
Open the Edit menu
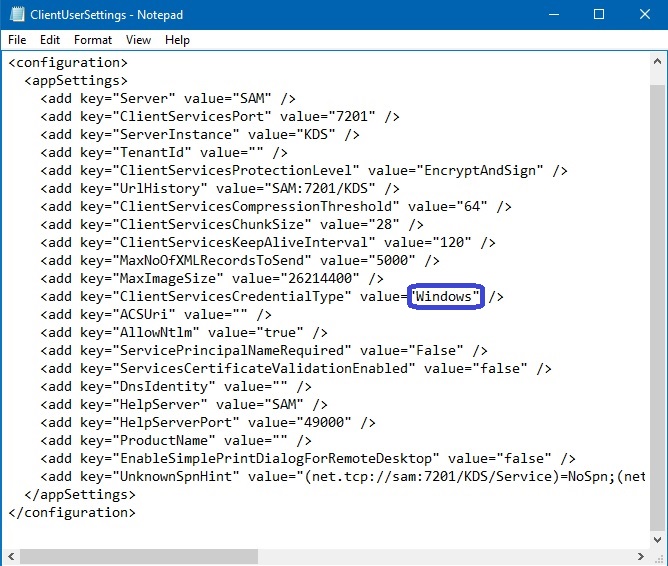tap(50, 40)
